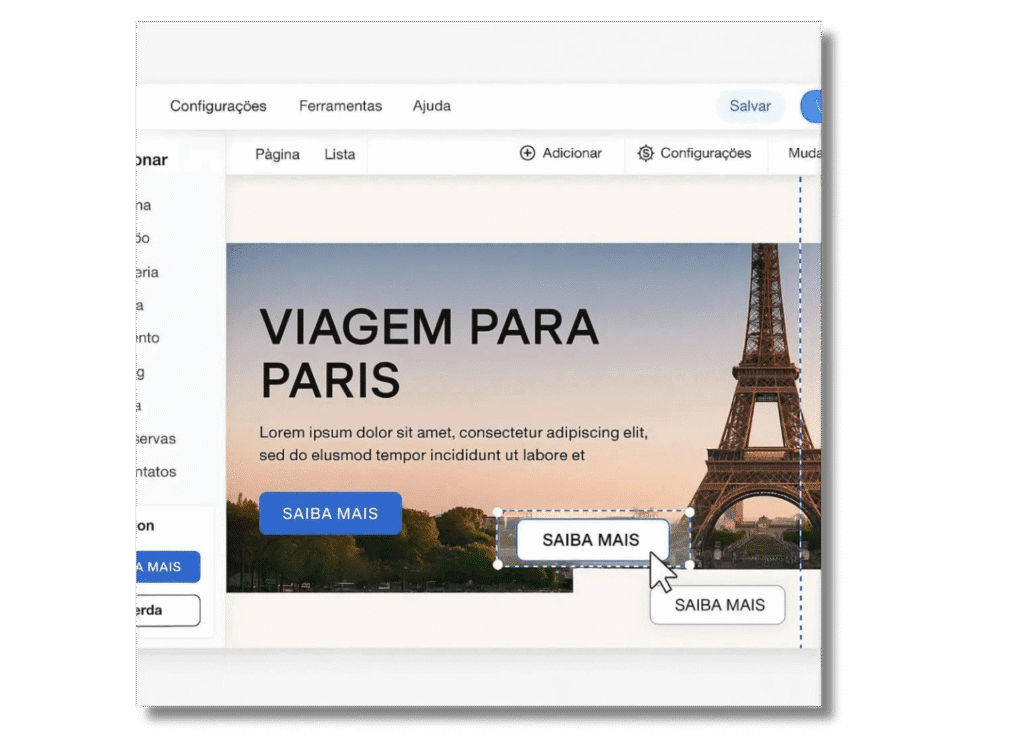The image size is (1024, 753).
Task: Choose the outlined button preset in the left panel
Action: pos(168,610)
